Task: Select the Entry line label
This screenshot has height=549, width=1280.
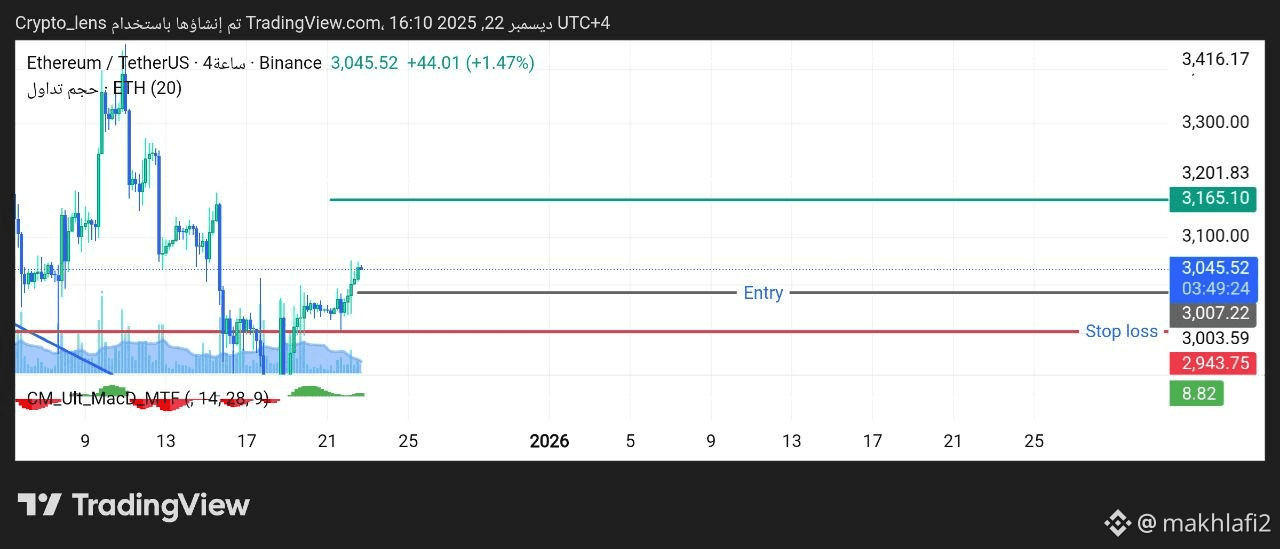Action: click(x=763, y=293)
